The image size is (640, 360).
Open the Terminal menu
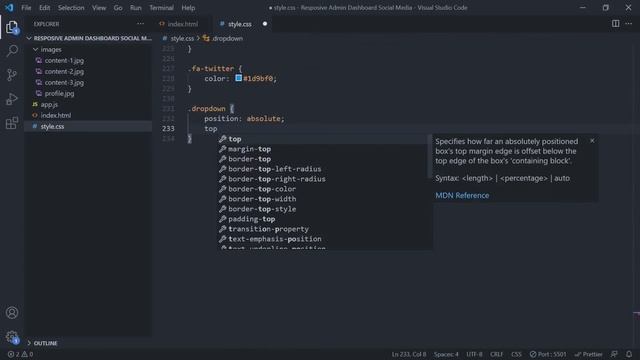click(x=161, y=8)
